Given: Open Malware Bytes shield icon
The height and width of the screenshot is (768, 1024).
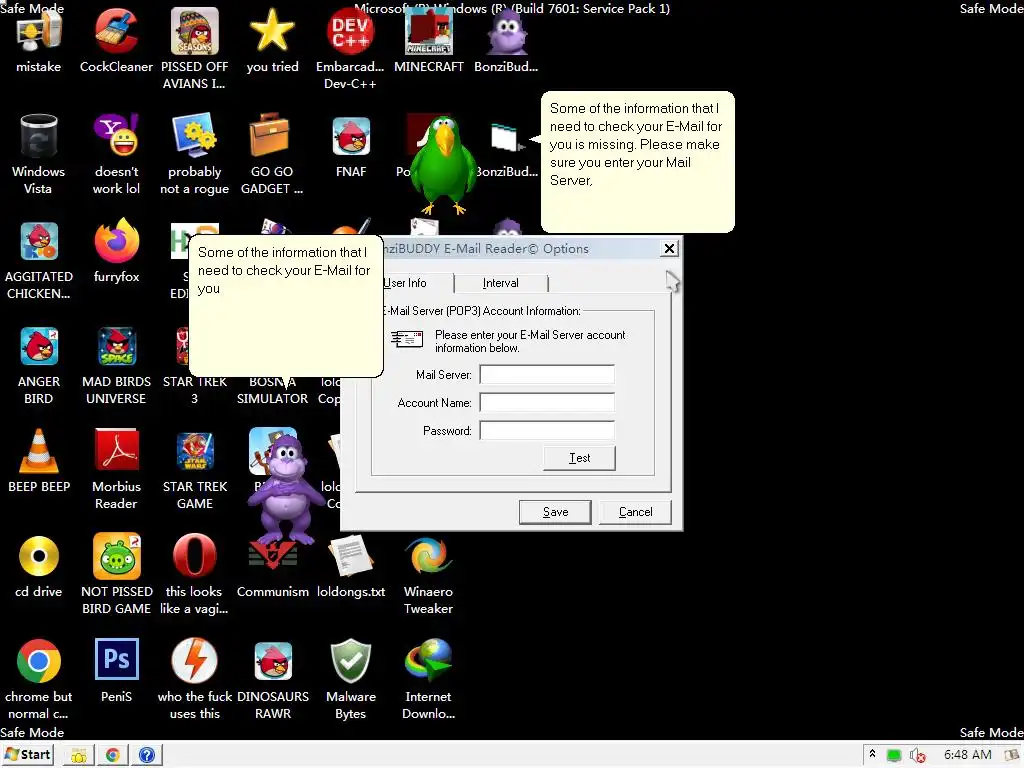Looking at the screenshot, I should (351, 661).
